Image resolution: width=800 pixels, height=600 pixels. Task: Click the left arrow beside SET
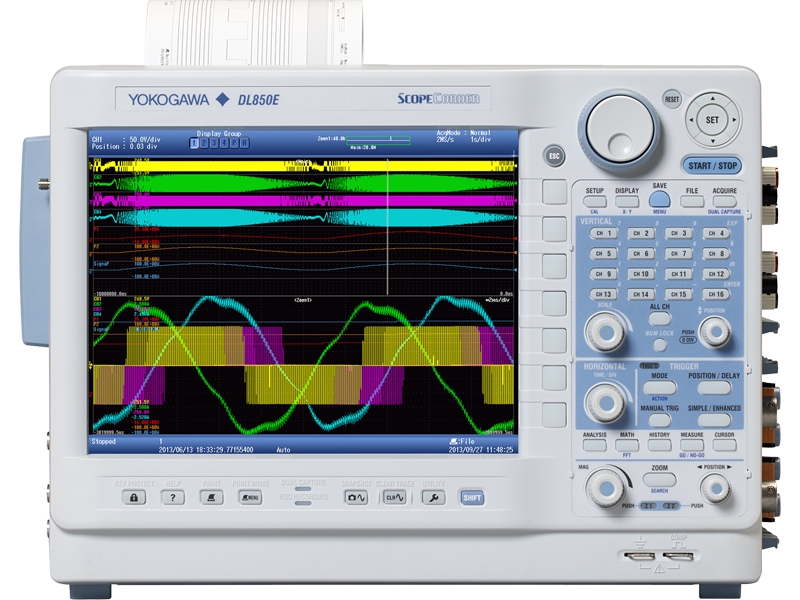(x=691, y=120)
